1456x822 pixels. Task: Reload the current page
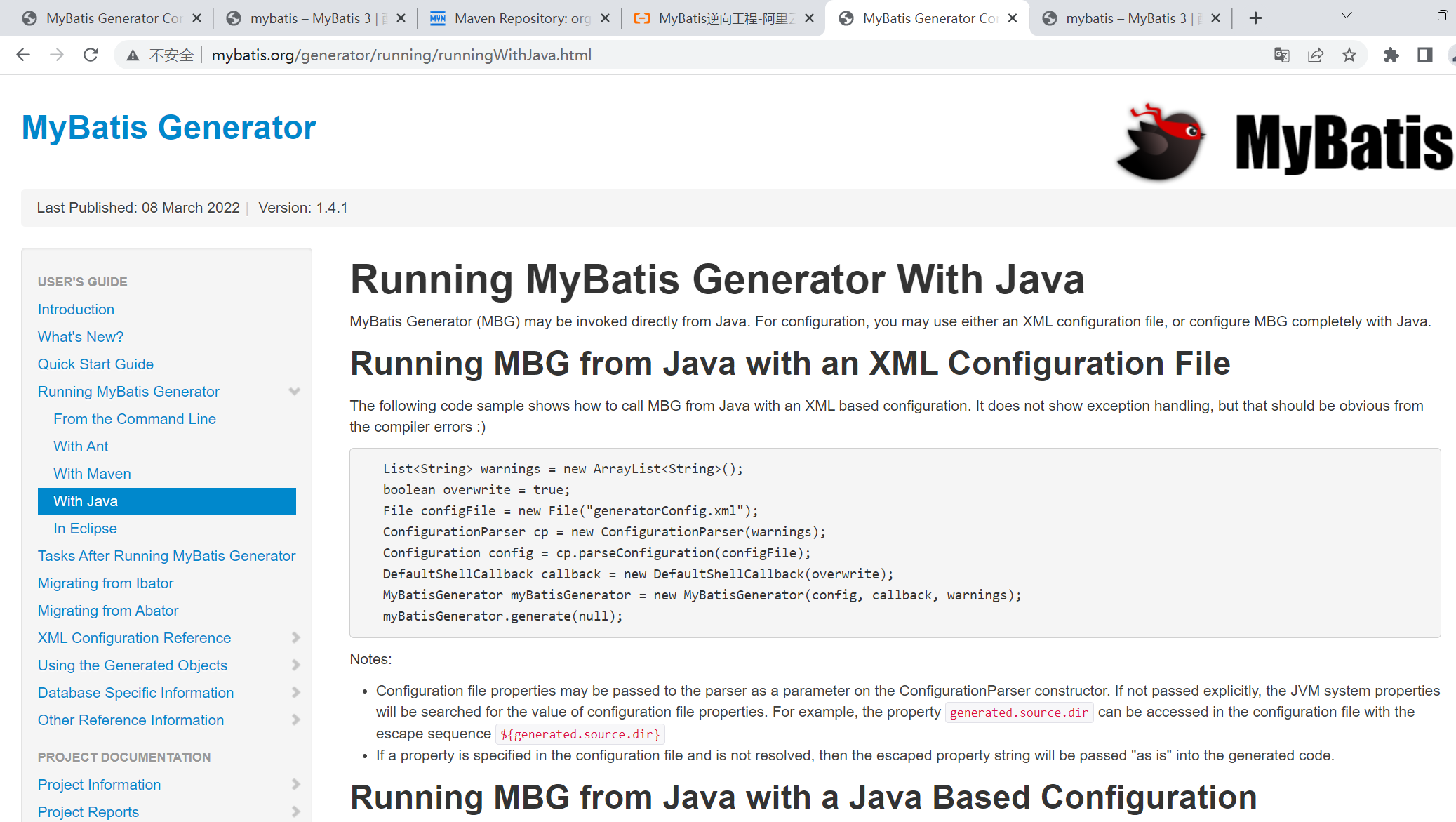coord(91,55)
